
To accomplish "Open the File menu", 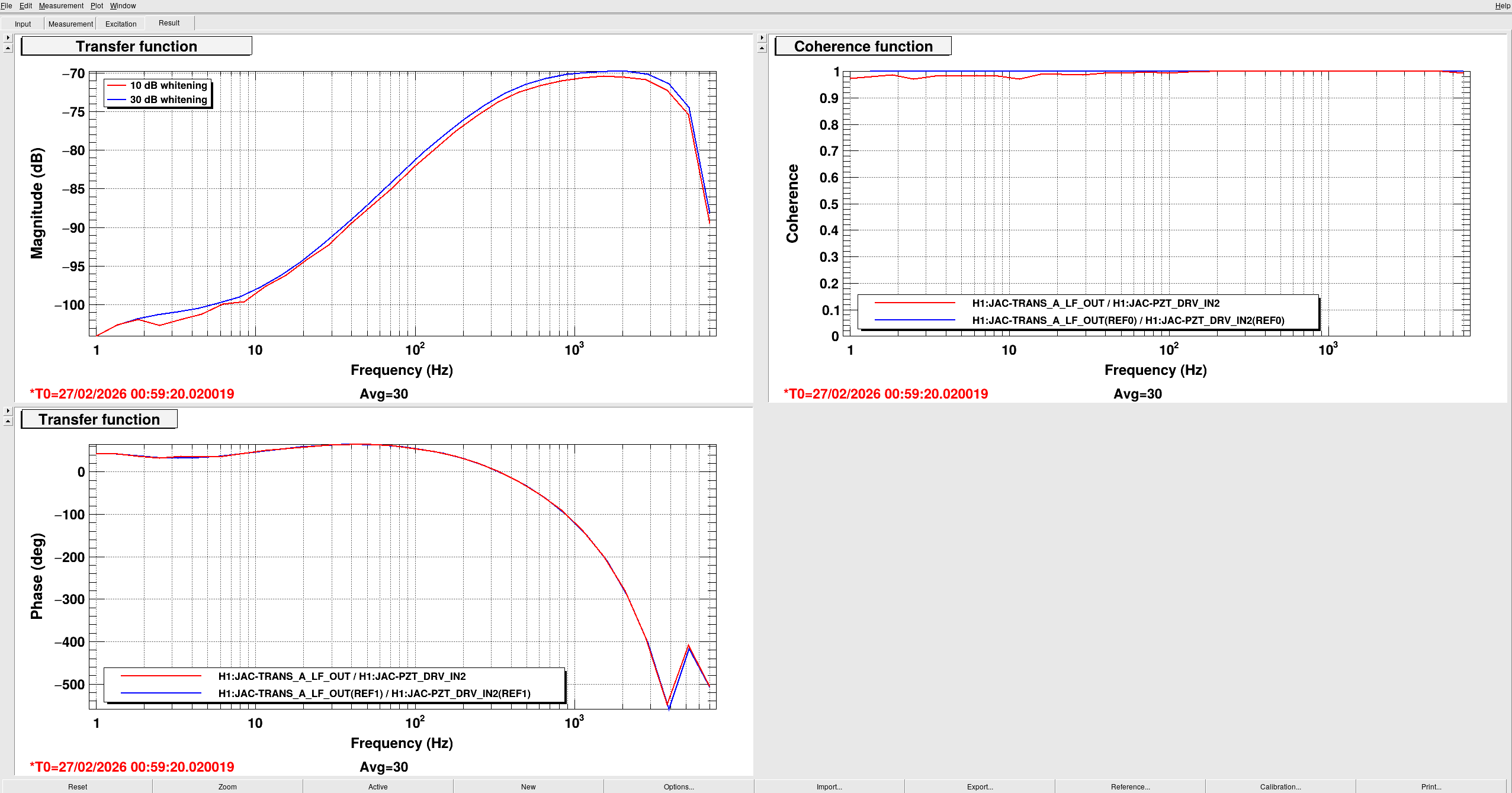I will click(x=7, y=6).
